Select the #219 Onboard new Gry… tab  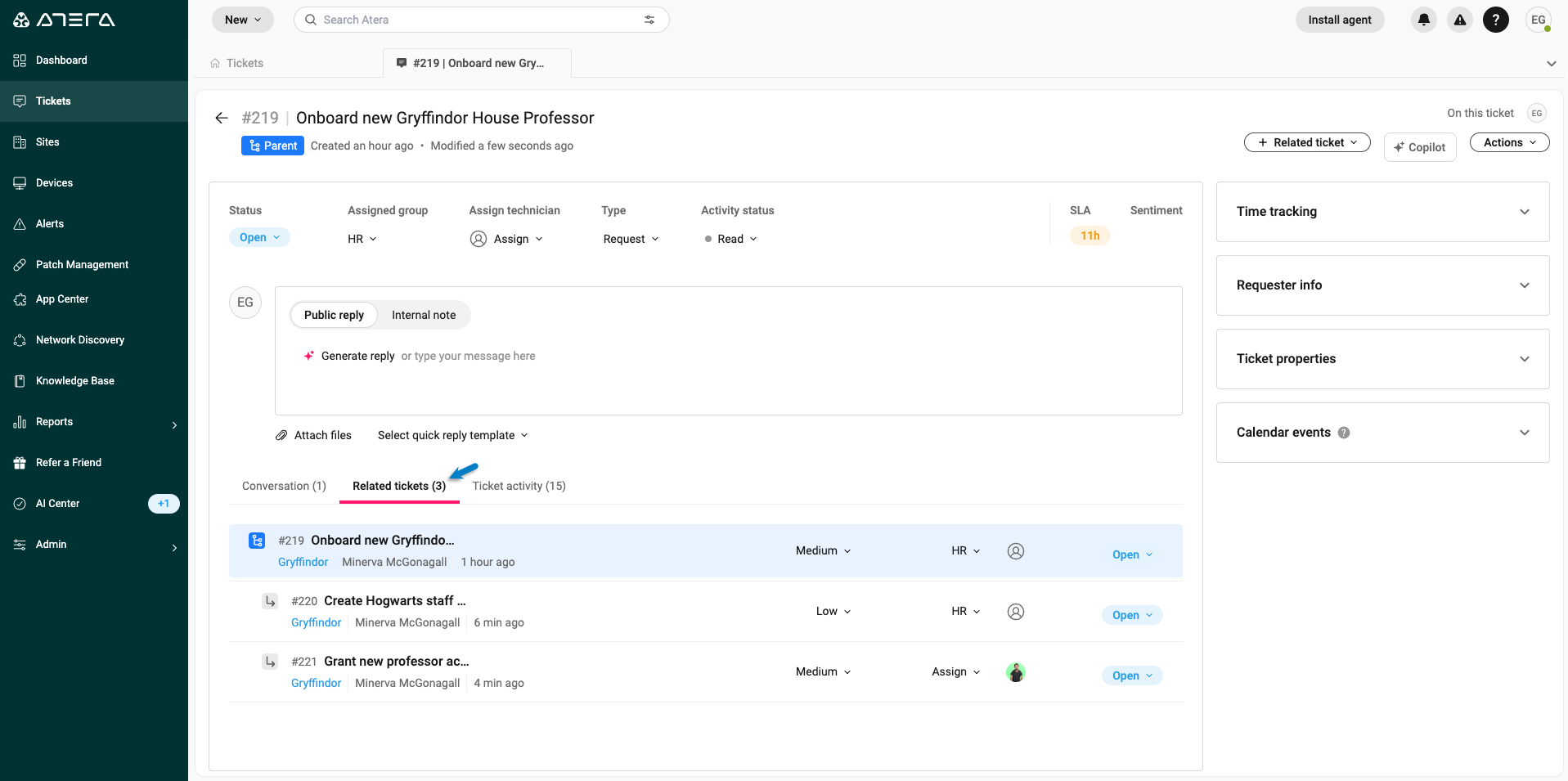pyautogui.click(x=477, y=63)
